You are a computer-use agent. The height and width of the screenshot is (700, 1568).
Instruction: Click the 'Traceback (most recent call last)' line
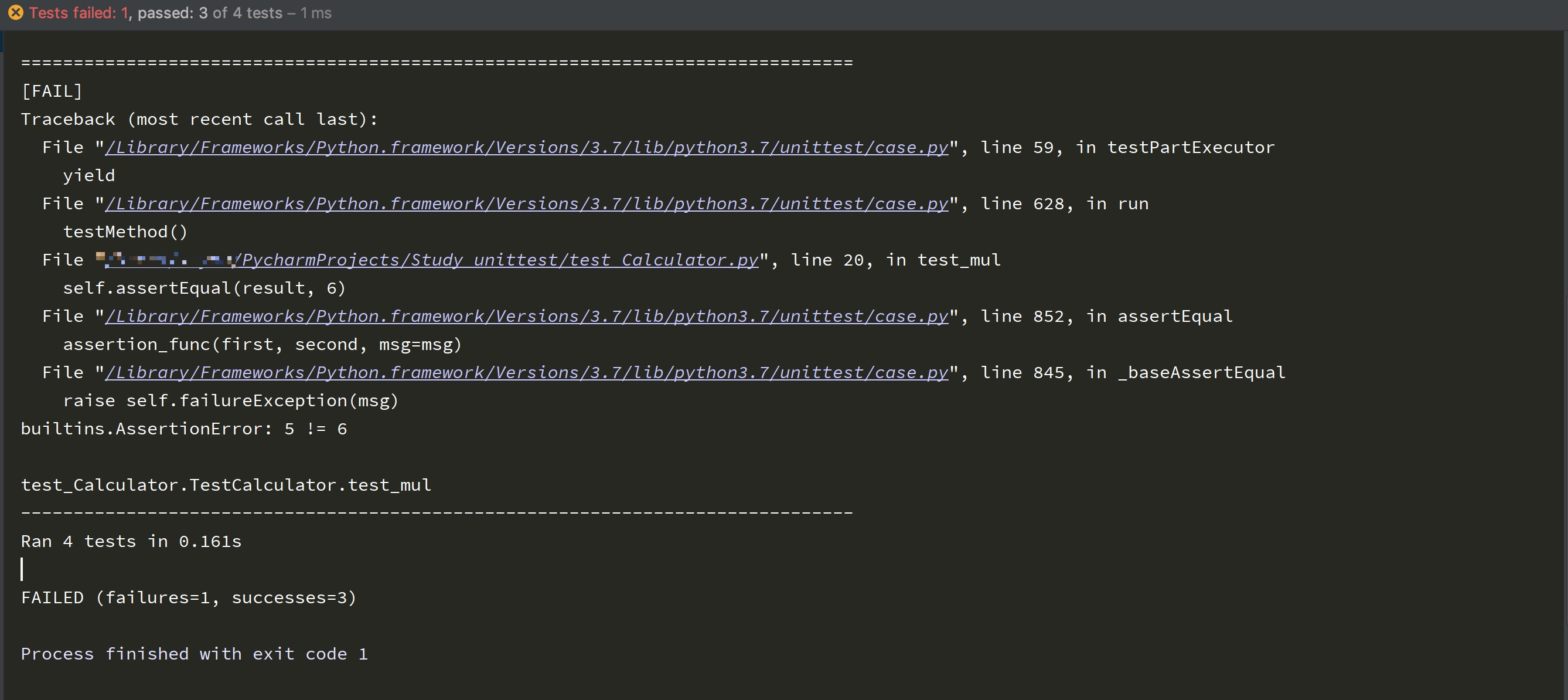pyautogui.click(x=199, y=120)
